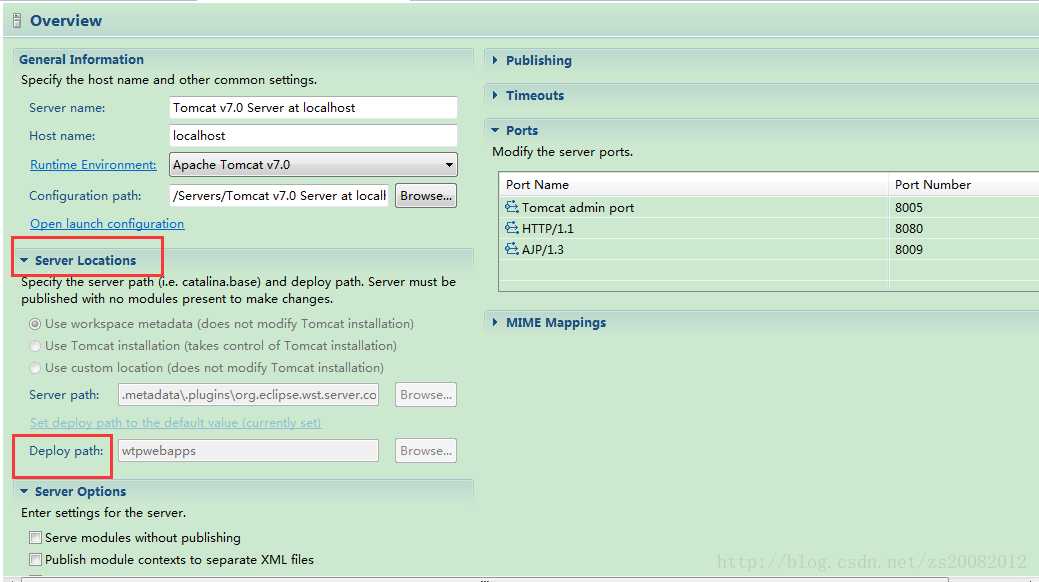Click the Port Number column header
This screenshot has height=582, width=1039.
click(963, 184)
